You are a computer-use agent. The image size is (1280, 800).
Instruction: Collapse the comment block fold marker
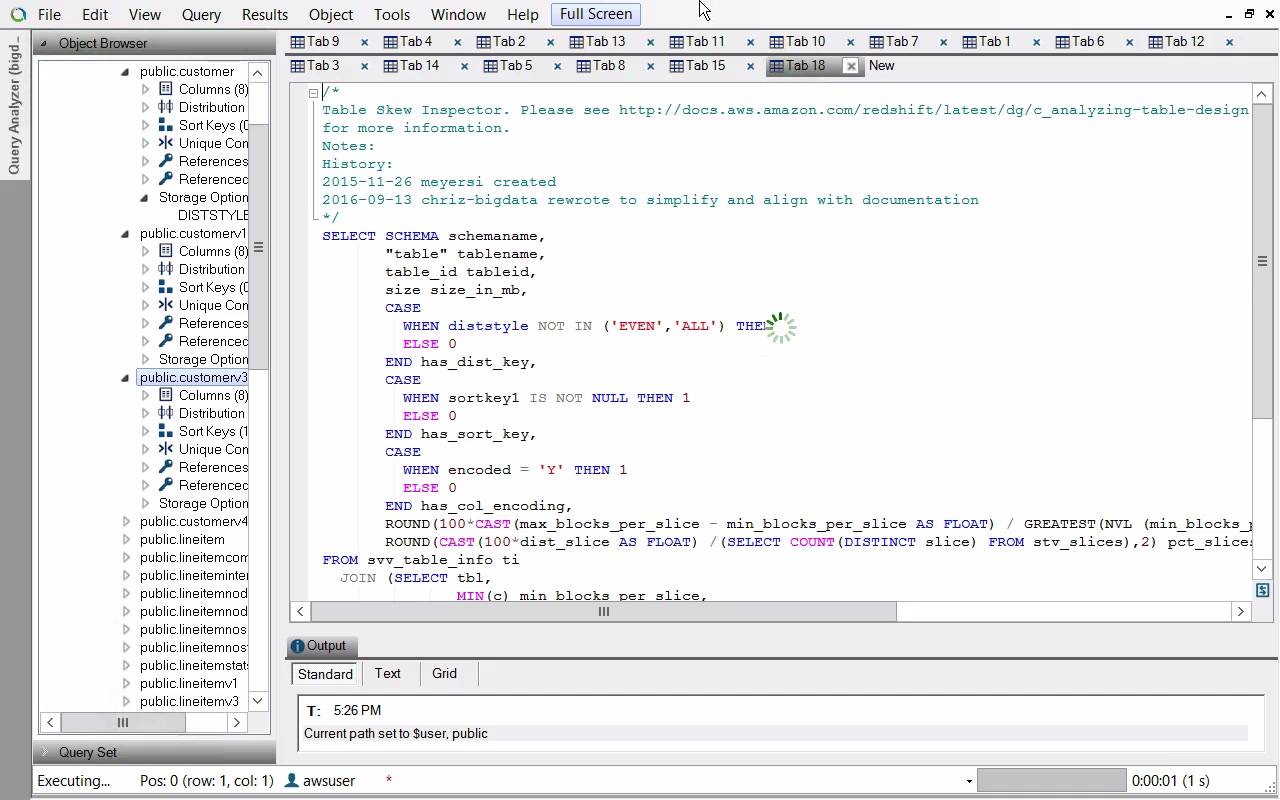[x=313, y=93]
